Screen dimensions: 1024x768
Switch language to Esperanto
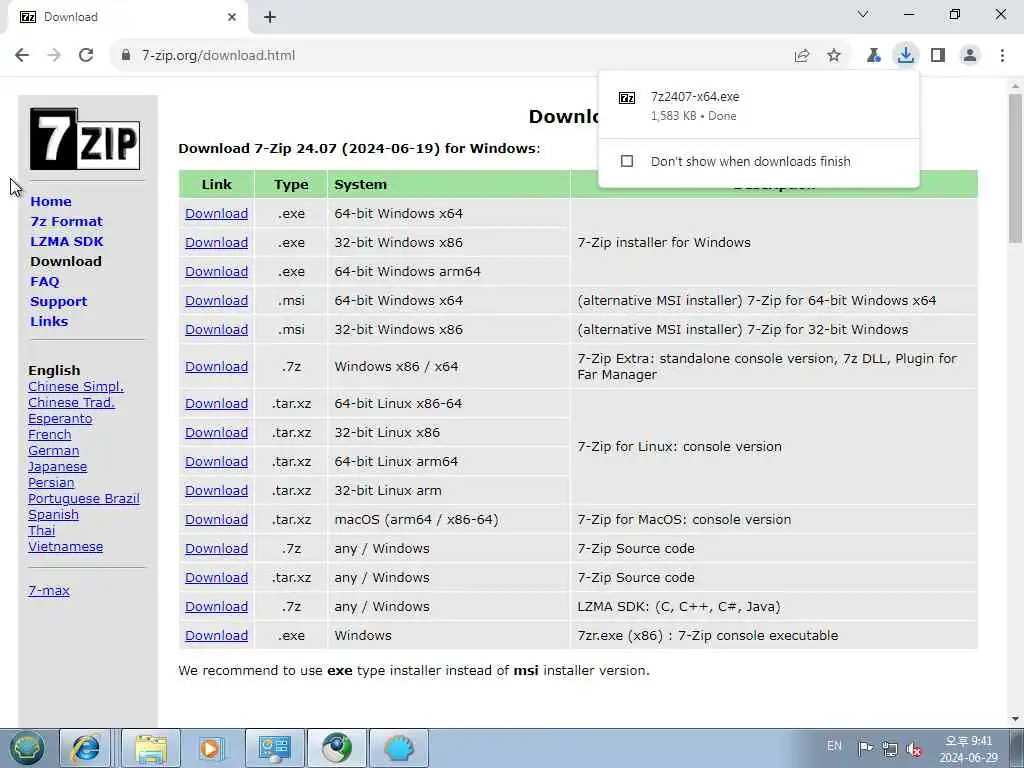click(60, 419)
